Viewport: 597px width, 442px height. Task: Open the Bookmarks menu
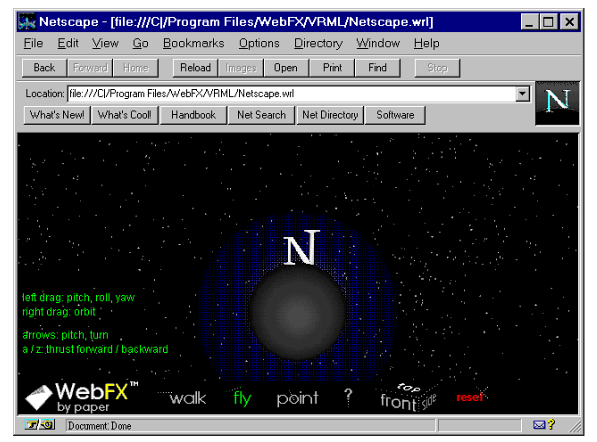pos(193,43)
